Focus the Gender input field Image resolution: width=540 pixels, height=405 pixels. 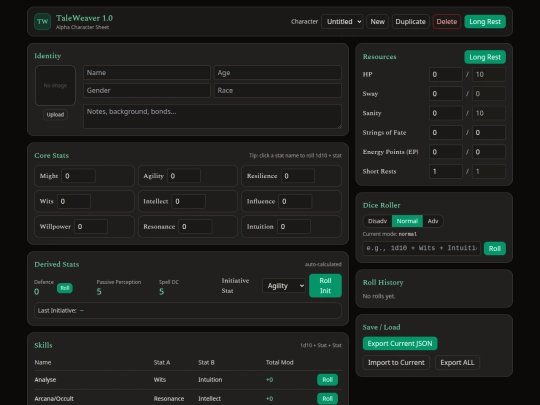pos(147,90)
